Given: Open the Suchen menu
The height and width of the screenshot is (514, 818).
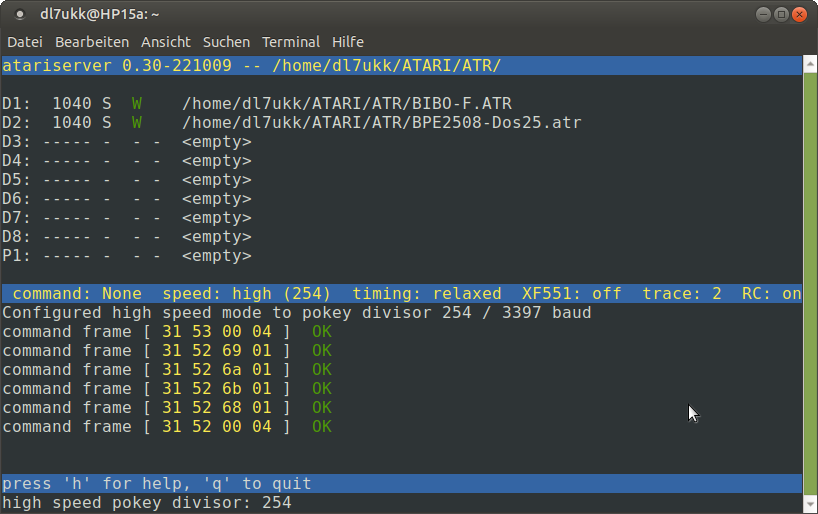Looking at the screenshot, I should click(226, 42).
